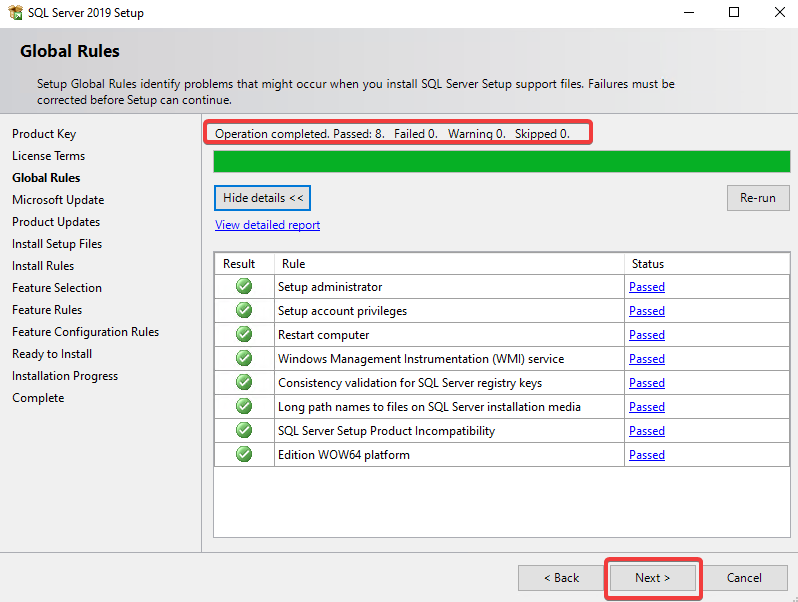Click green check icon for Setup administrator
798x602 pixels.
click(244, 286)
